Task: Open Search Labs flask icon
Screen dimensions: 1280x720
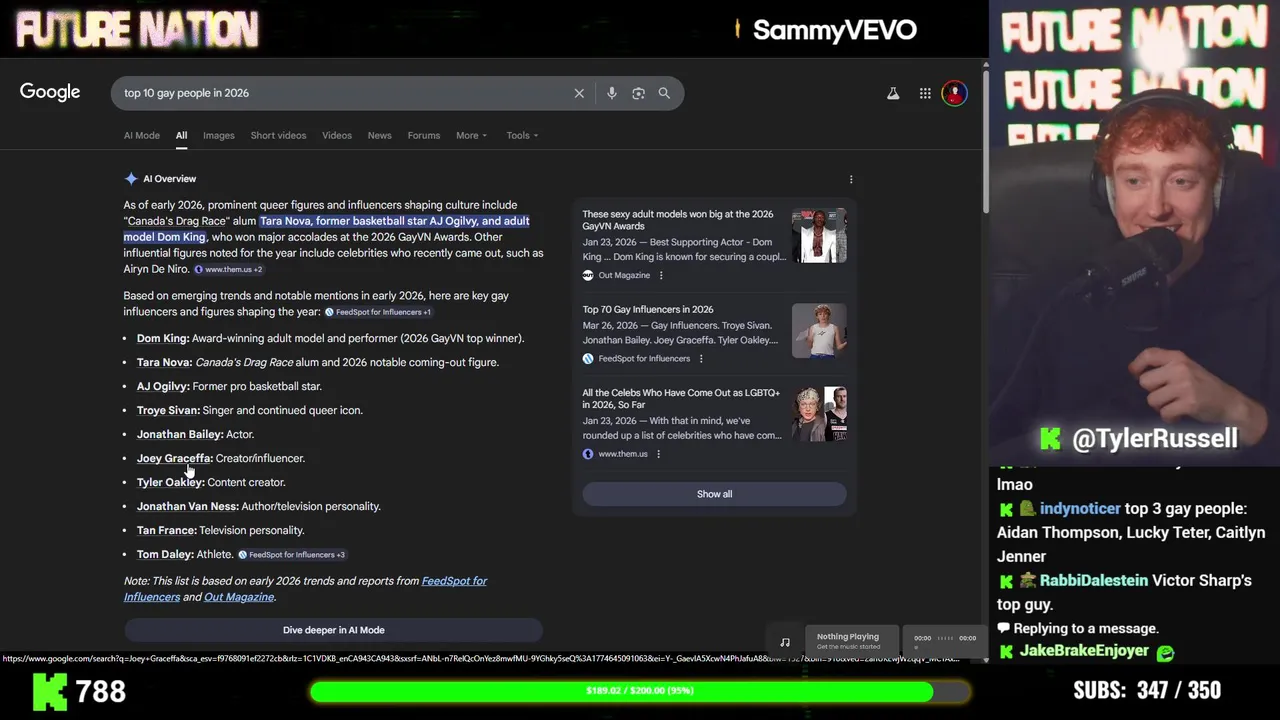Action: point(893,93)
